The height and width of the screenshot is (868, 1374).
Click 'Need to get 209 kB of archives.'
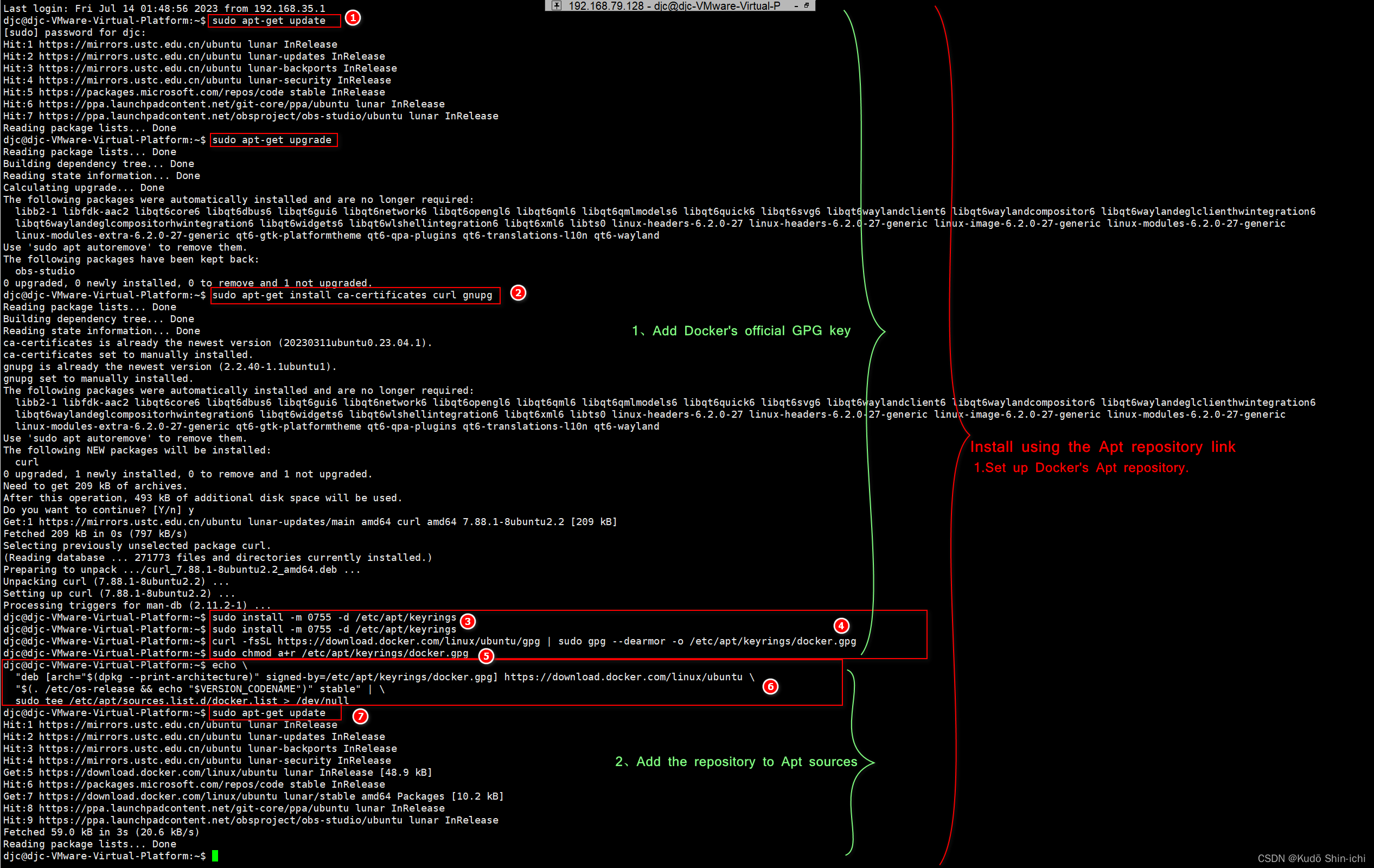[x=95, y=486]
